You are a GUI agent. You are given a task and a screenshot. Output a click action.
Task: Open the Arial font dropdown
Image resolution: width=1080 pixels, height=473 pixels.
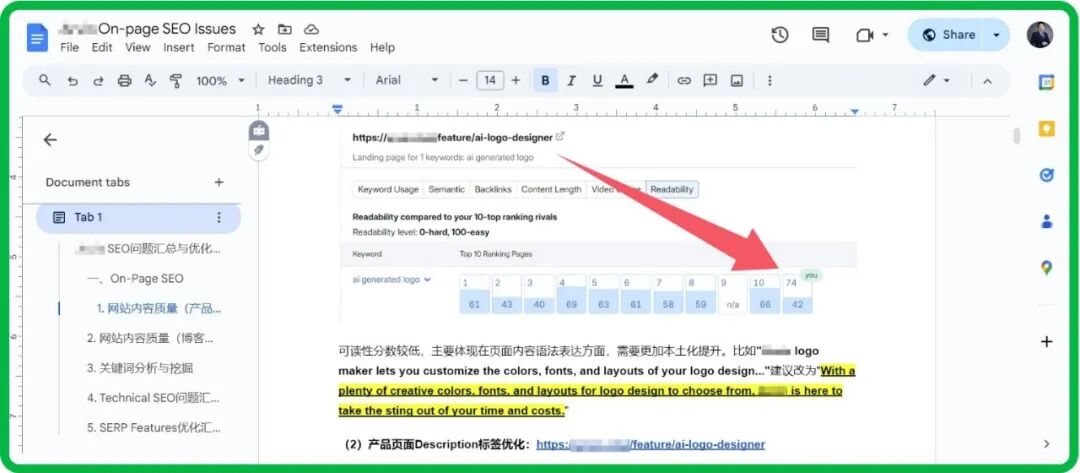coord(406,81)
